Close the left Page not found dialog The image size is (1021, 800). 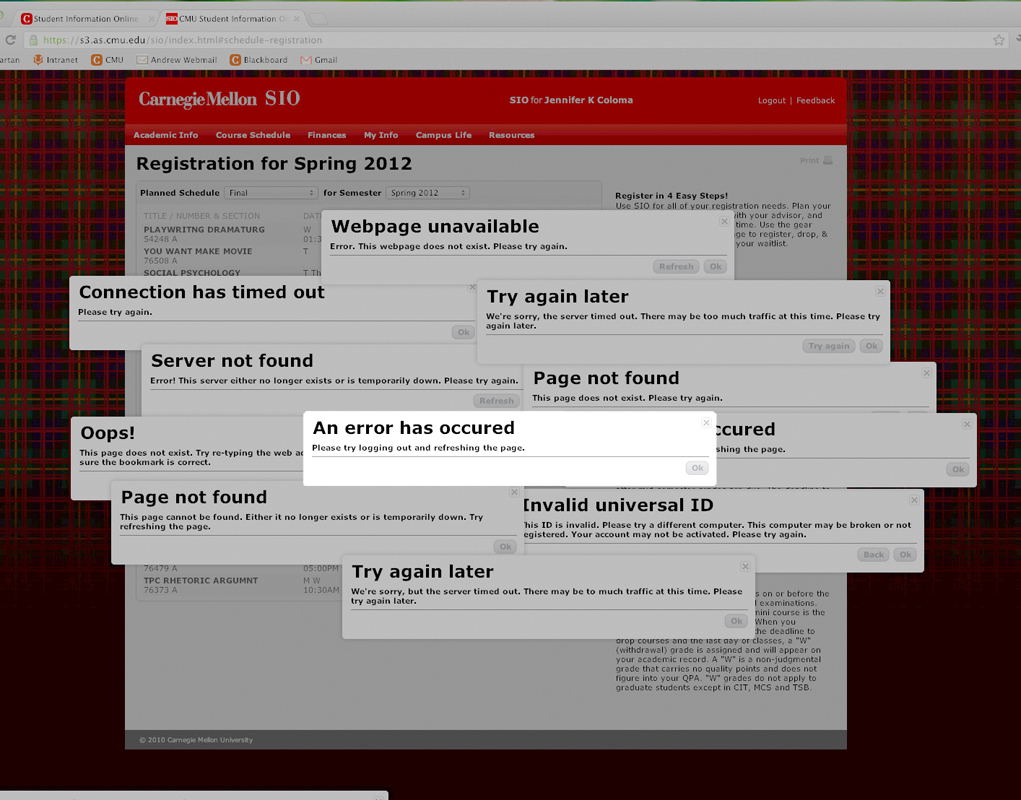pos(514,493)
